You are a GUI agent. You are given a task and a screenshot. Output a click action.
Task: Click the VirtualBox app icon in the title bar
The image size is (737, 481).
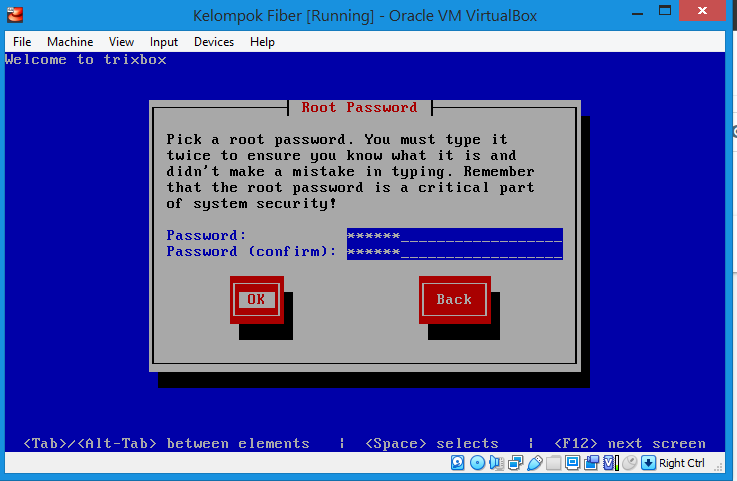15,15
